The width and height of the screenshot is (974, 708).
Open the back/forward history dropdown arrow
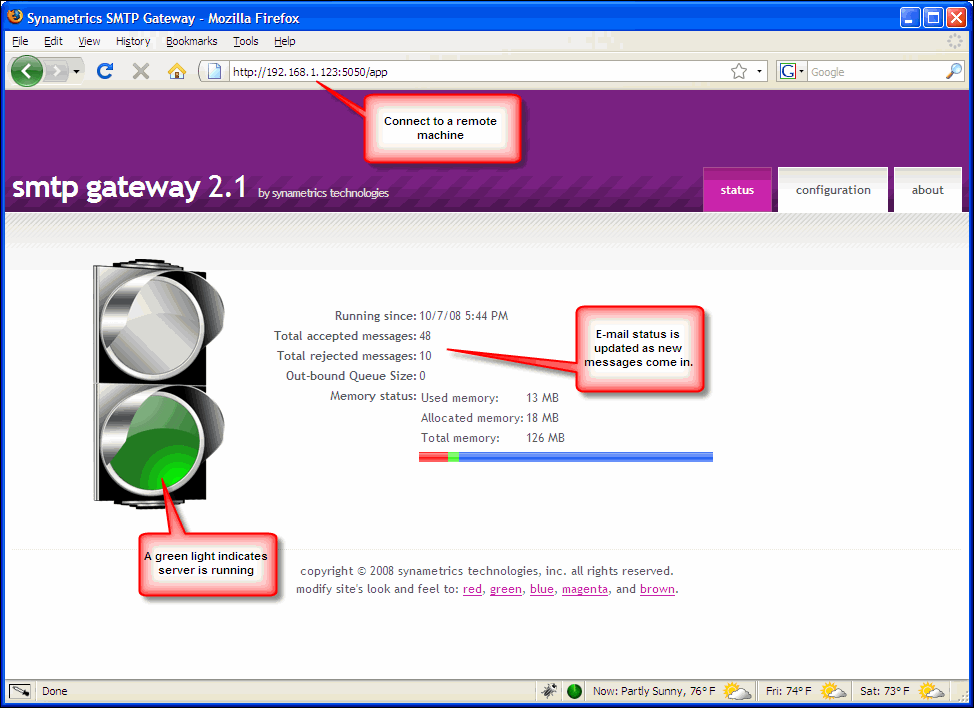[76, 71]
